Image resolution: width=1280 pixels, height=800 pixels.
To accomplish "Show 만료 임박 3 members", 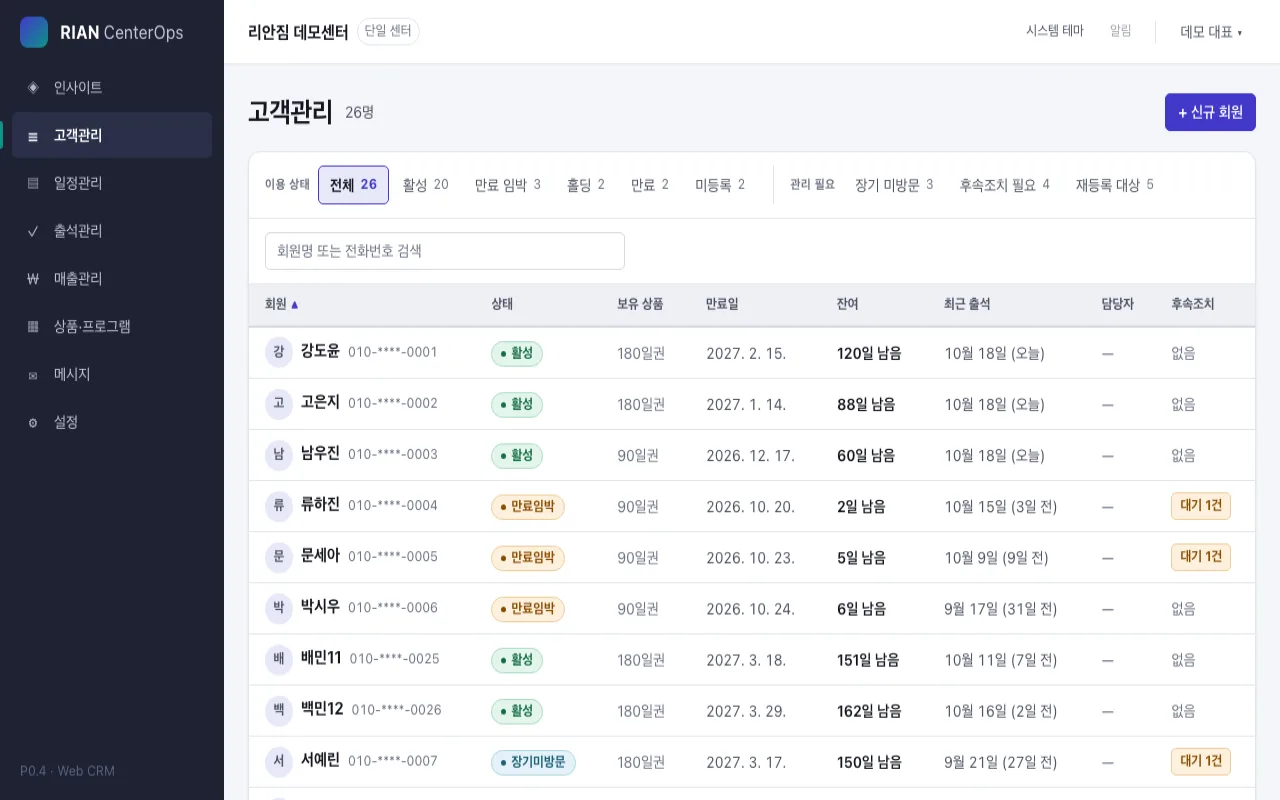I will (508, 185).
